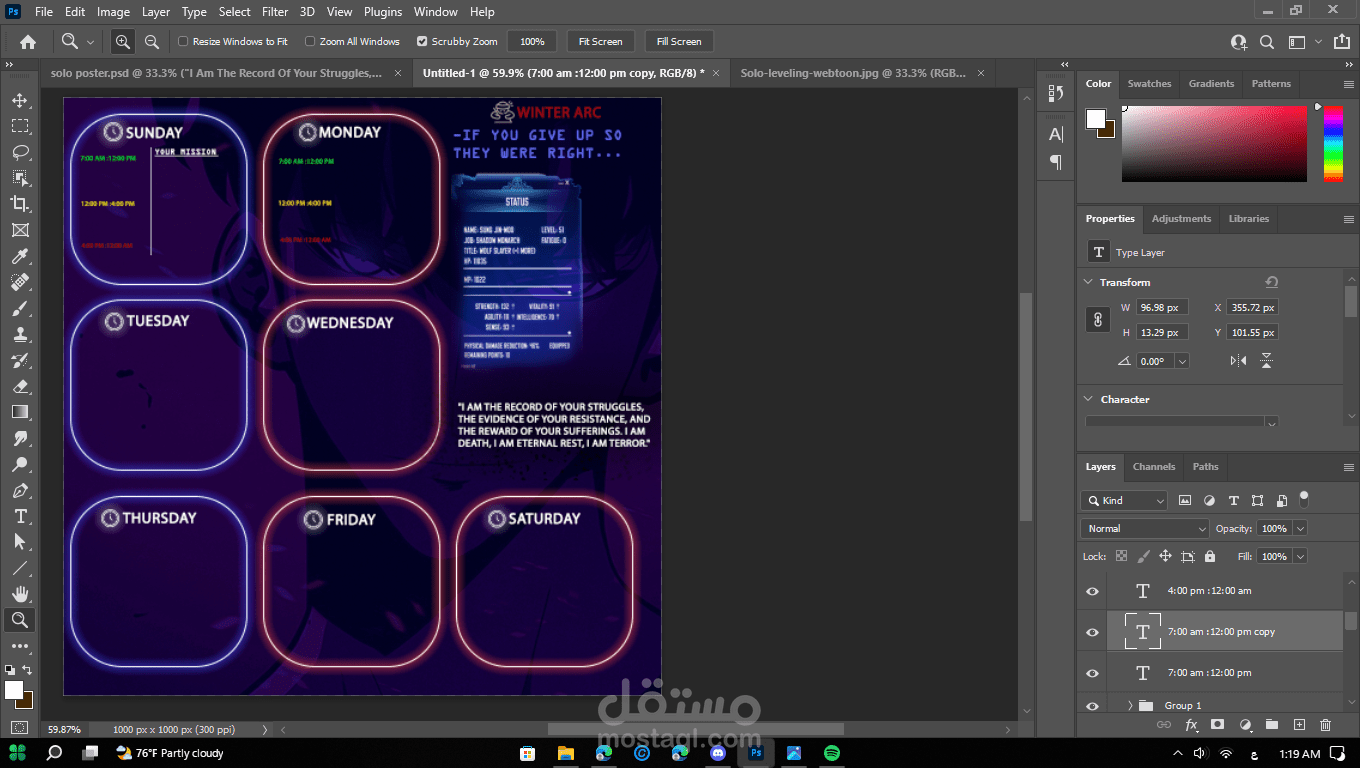
Task: Select the Lasso tool
Action: (x=20, y=152)
